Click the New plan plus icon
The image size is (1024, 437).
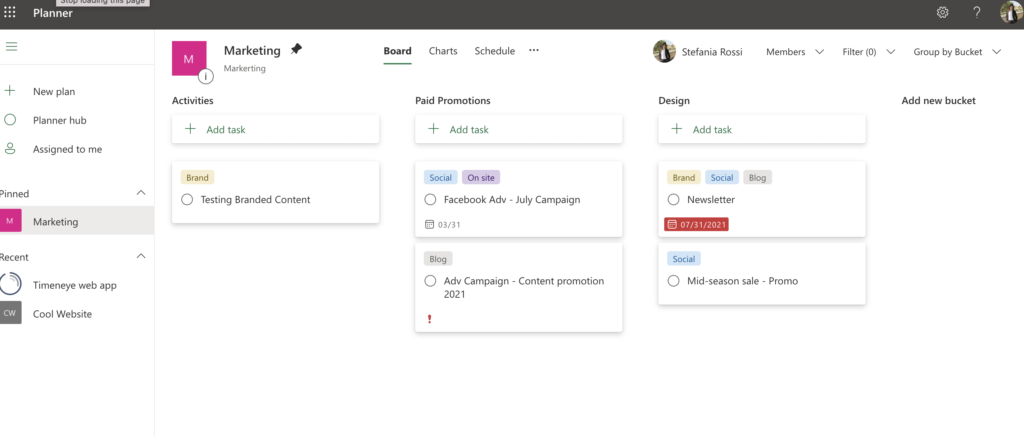[x=10, y=91]
